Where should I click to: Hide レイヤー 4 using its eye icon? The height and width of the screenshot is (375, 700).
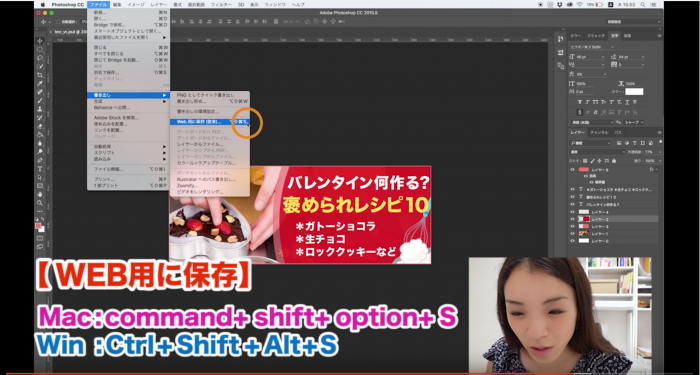click(x=572, y=212)
